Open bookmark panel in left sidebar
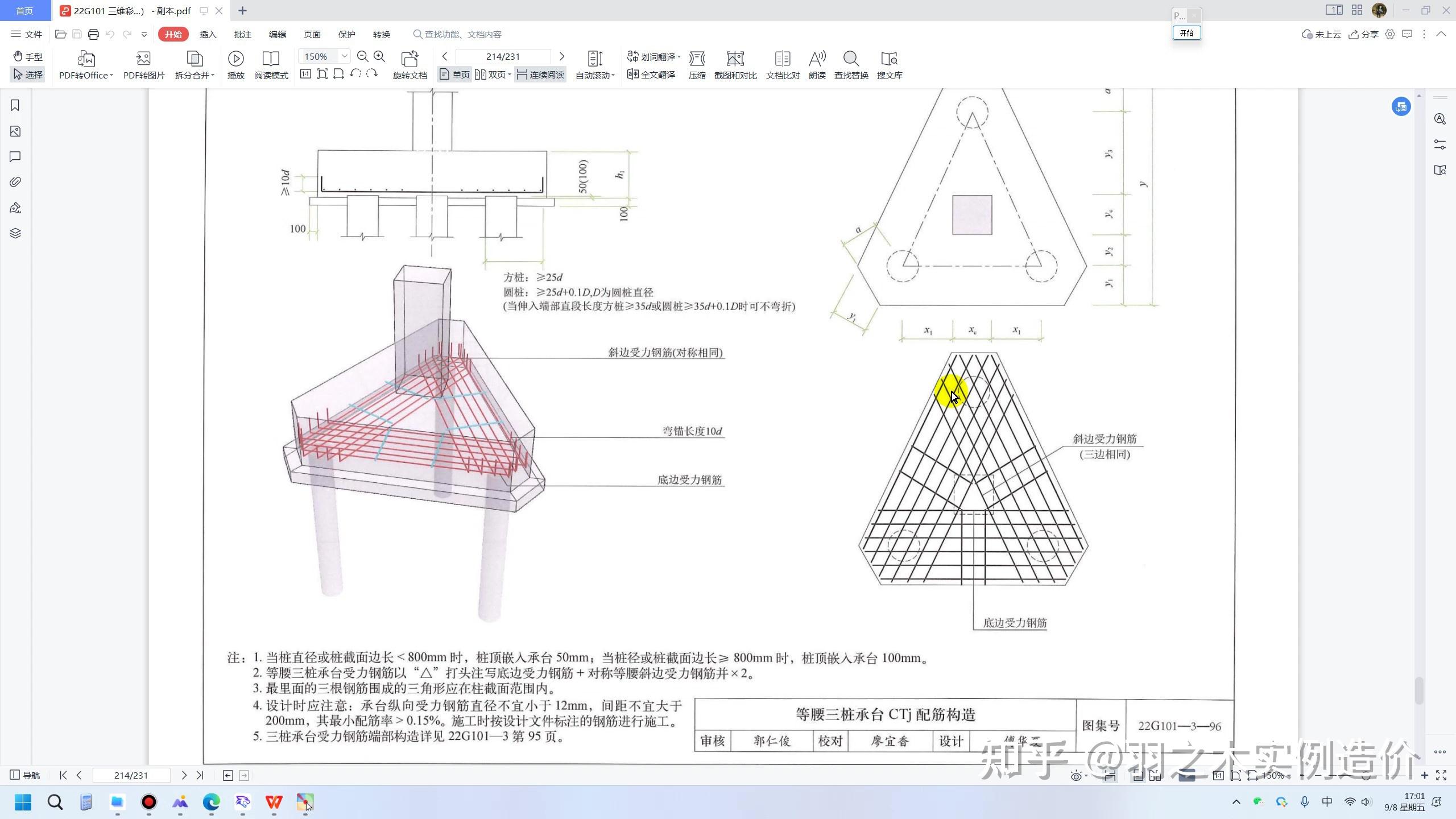1456x819 pixels. point(15,105)
